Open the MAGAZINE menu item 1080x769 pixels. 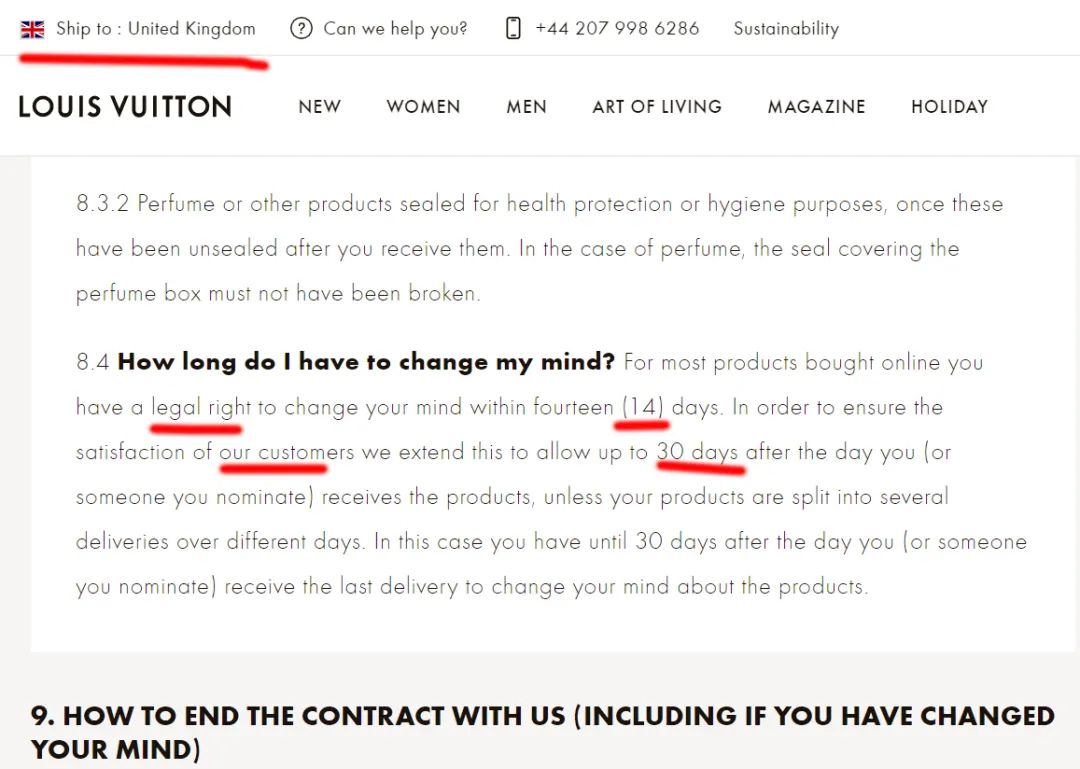pos(816,107)
